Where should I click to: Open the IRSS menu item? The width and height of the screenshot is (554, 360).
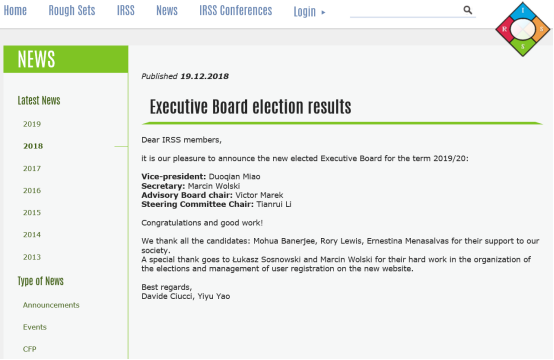126,11
